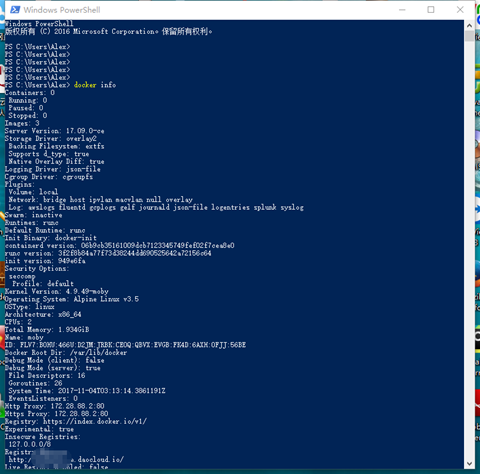Click the 'Insecure Registries:' line
Screen dimensions: 480x474
pos(43,437)
